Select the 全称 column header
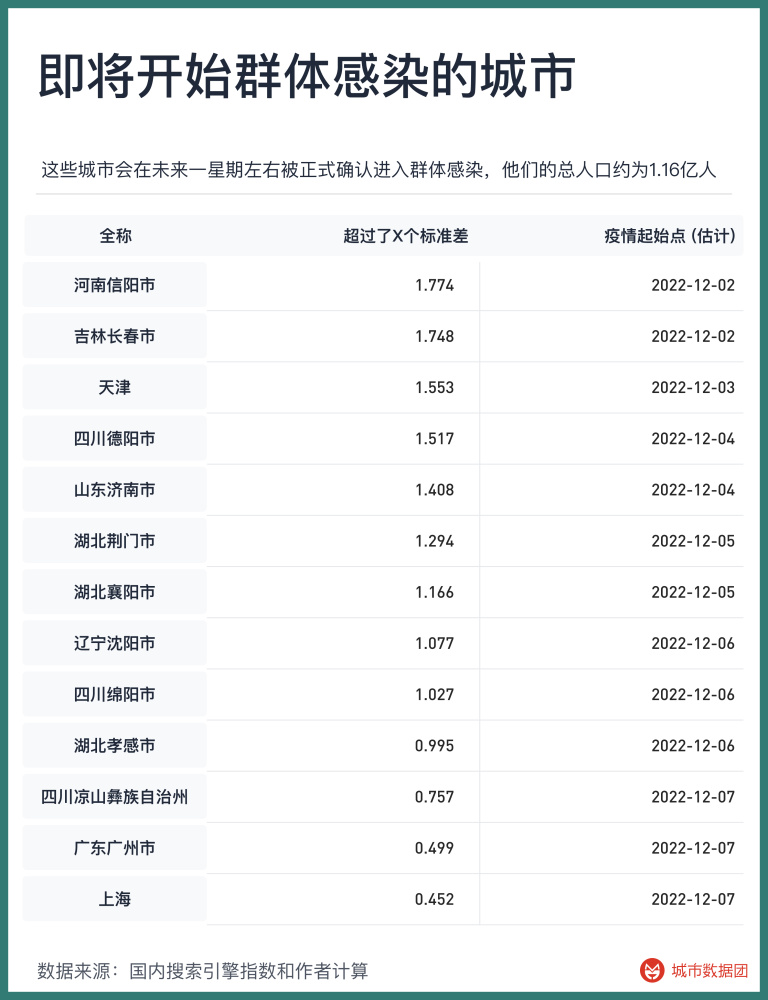 coord(115,236)
